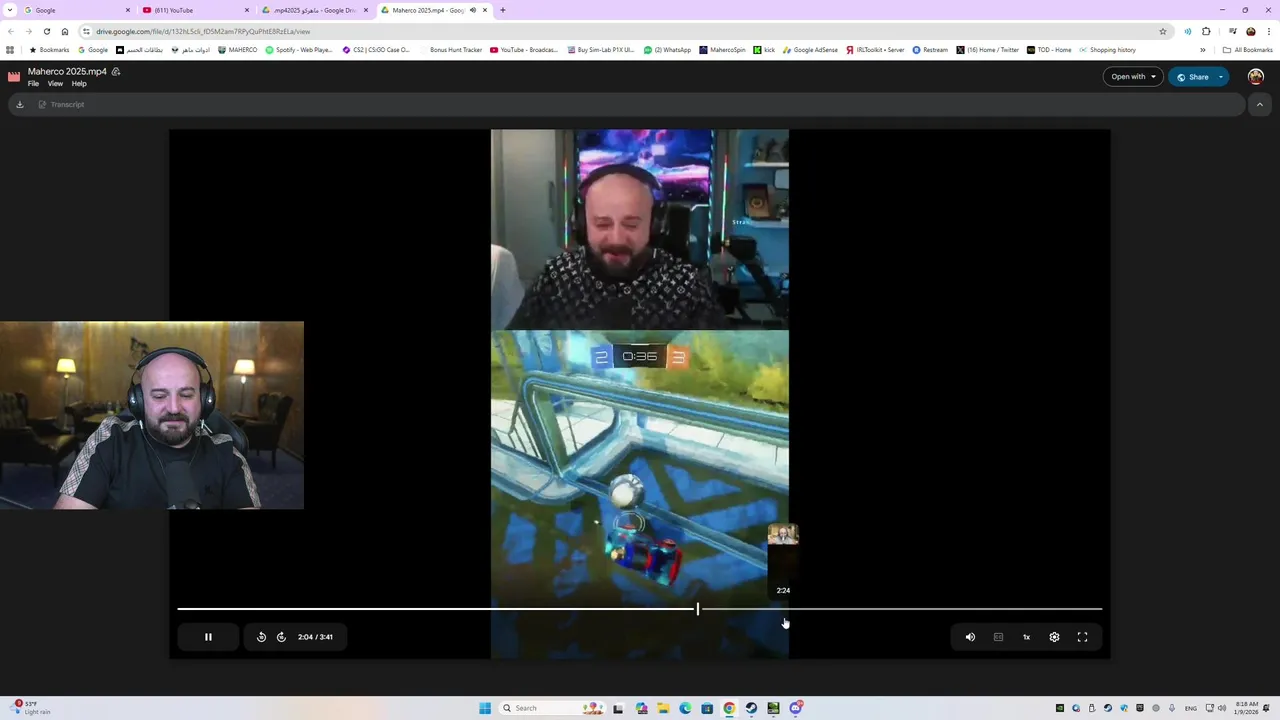The height and width of the screenshot is (720, 1280).
Task: Open the weather widget showing Light rain
Action: [30, 708]
